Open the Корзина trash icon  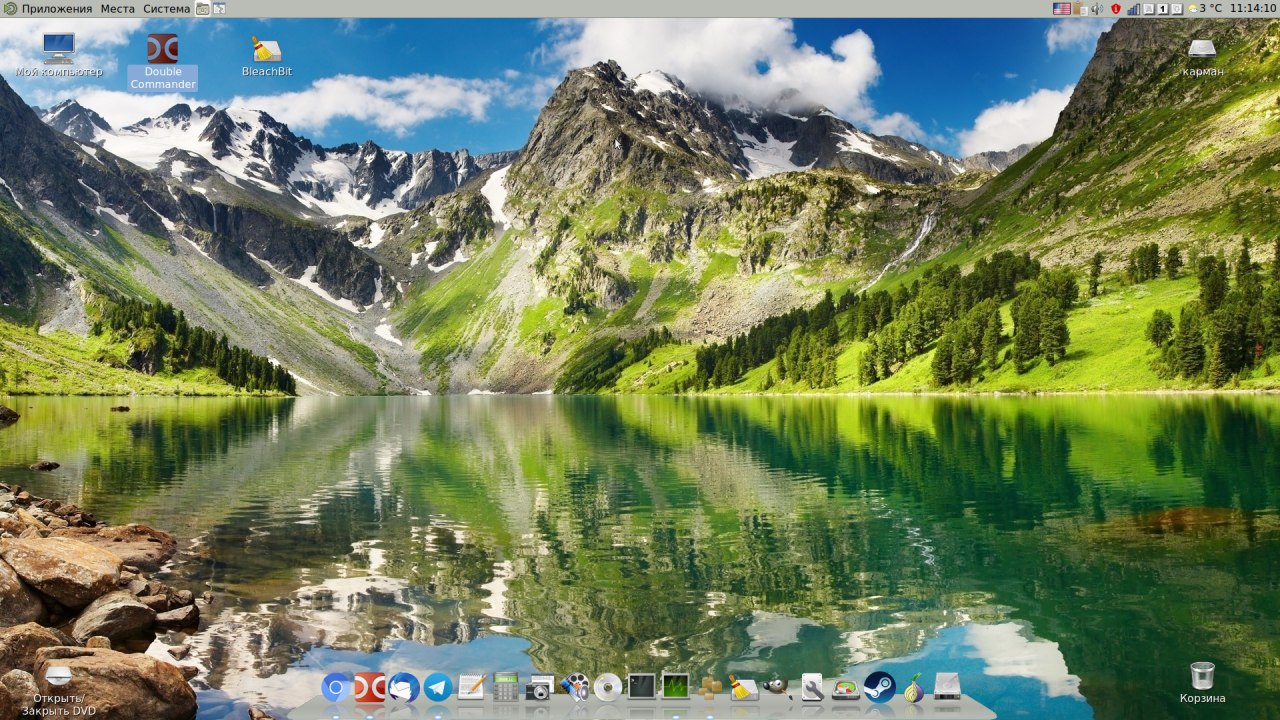[1202, 682]
